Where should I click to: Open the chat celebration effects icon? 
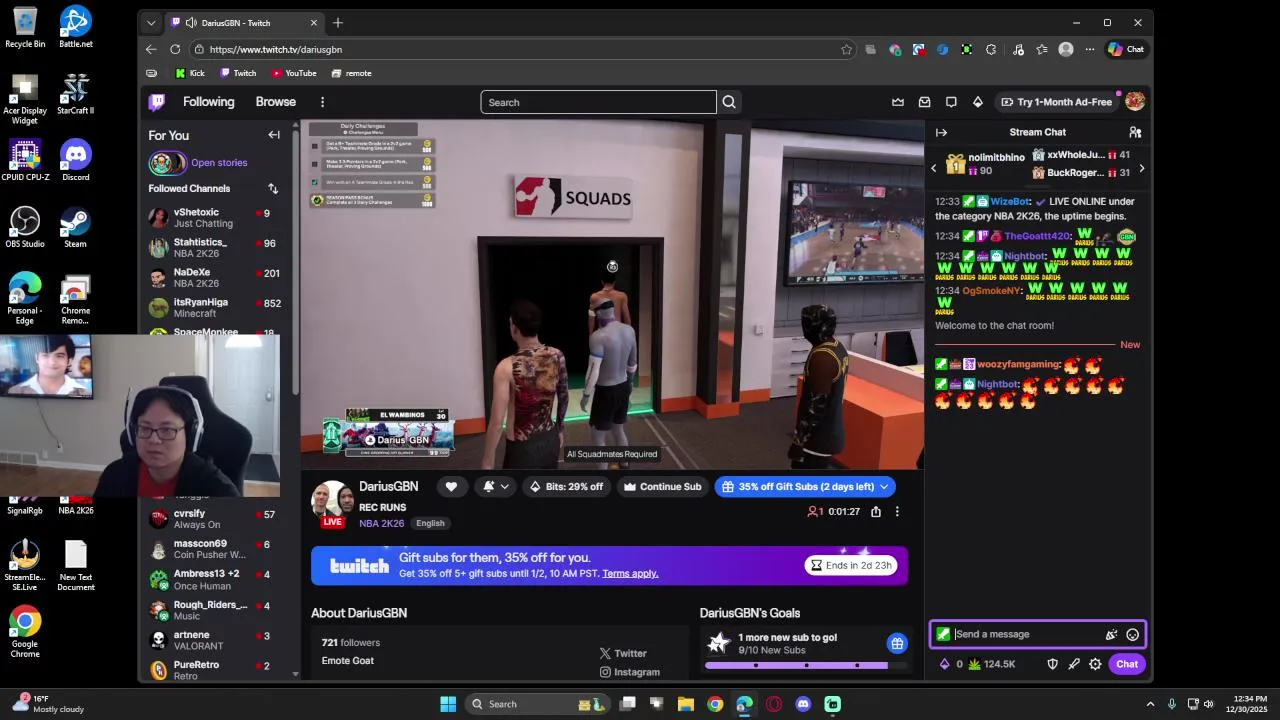coord(1111,634)
